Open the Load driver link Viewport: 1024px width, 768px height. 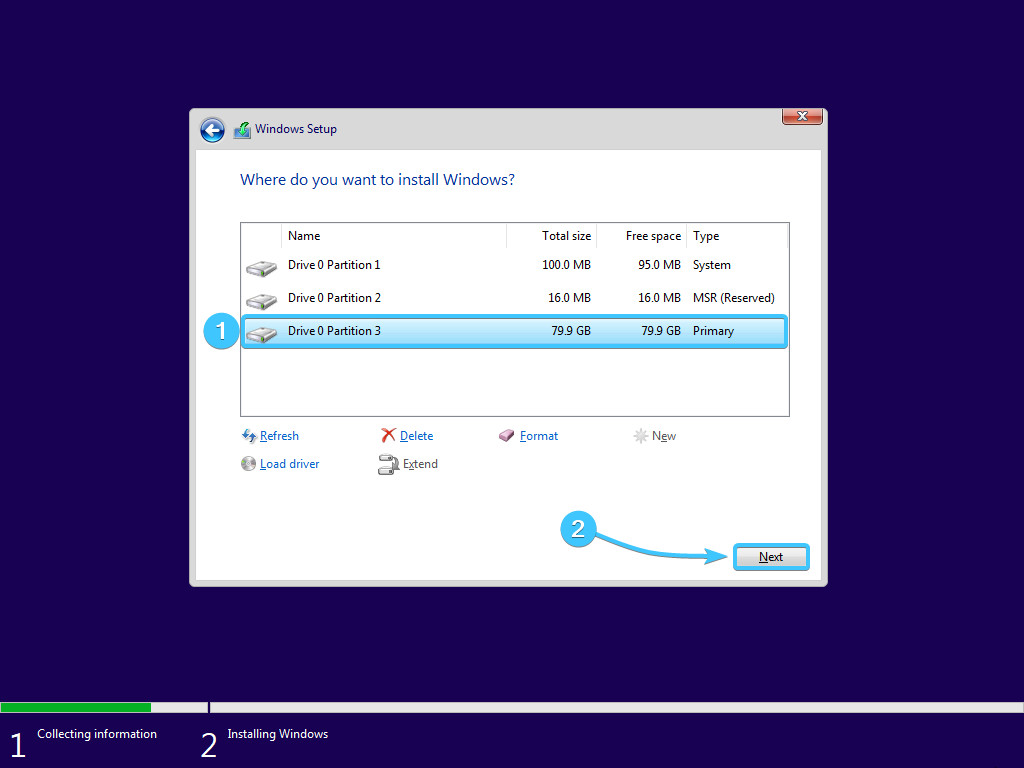click(x=289, y=464)
